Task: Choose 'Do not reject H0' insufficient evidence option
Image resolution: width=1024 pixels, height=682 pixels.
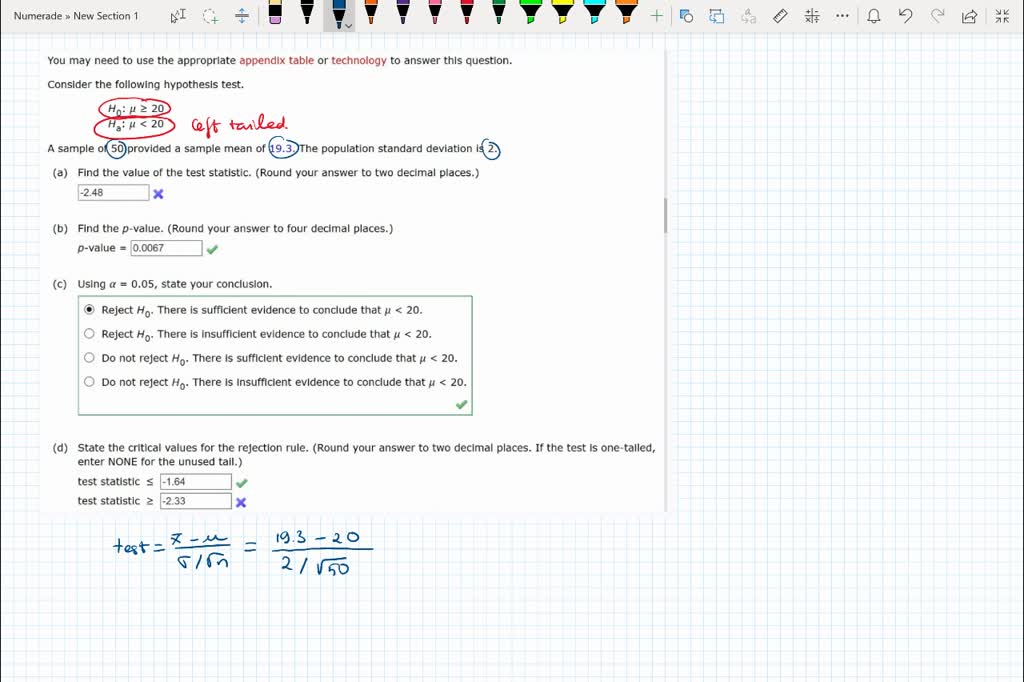Action: click(x=89, y=382)
